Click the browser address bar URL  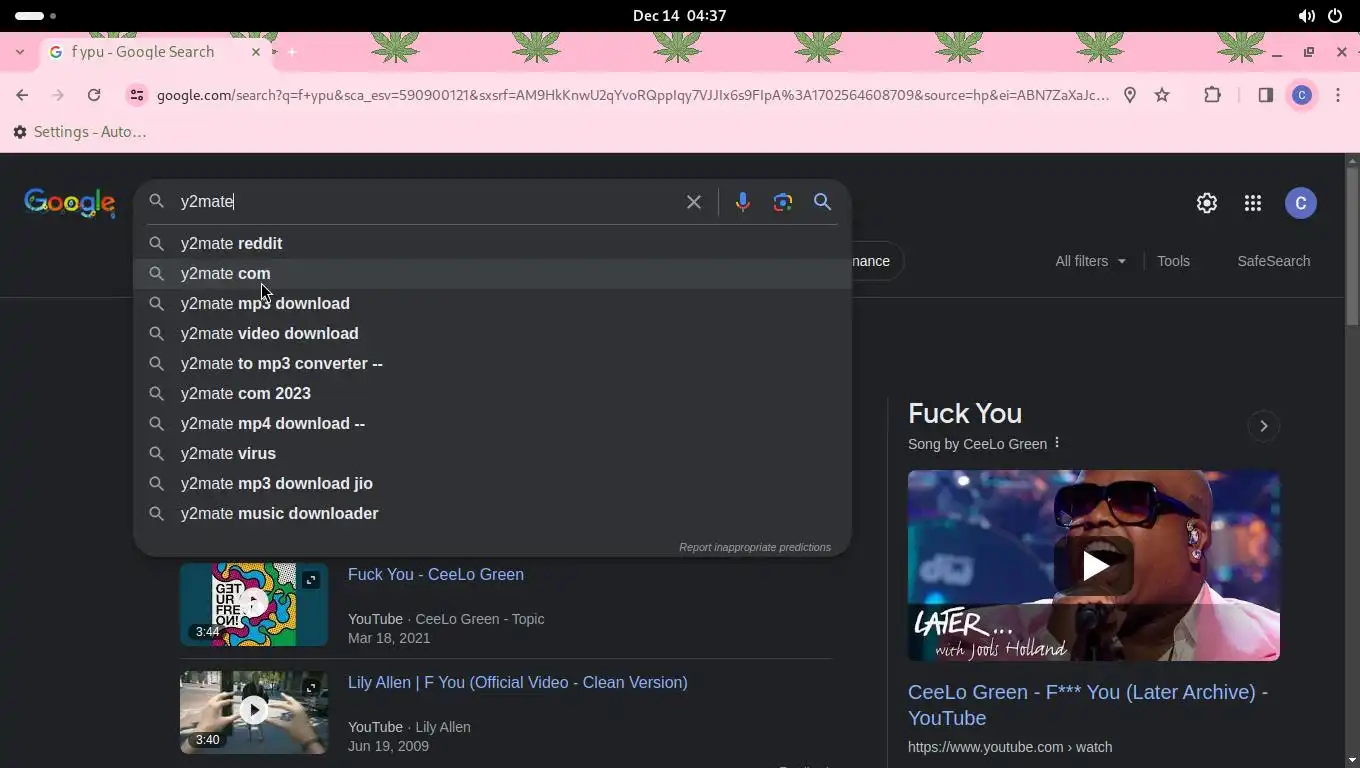click(x=632, y=95)
